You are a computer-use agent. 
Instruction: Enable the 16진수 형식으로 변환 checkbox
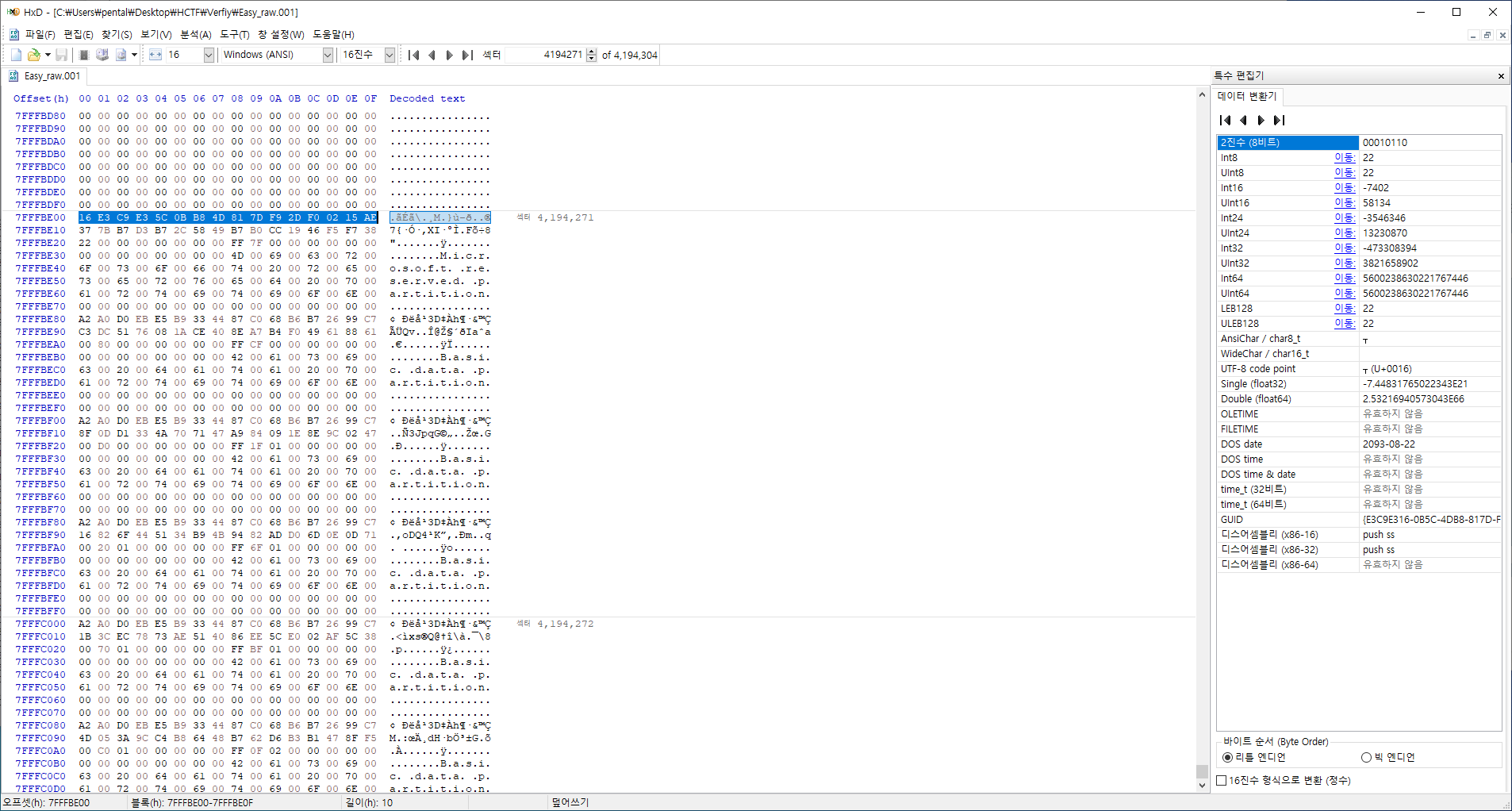point(1222,780)
